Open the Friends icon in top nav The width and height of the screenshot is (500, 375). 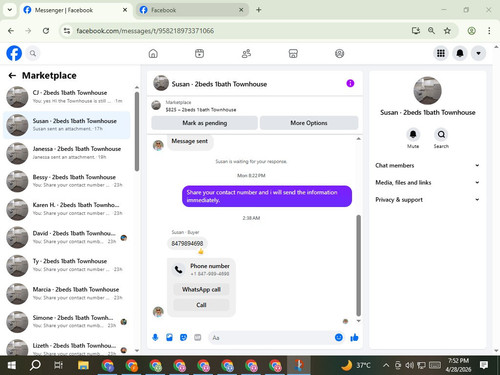[246, 53]
